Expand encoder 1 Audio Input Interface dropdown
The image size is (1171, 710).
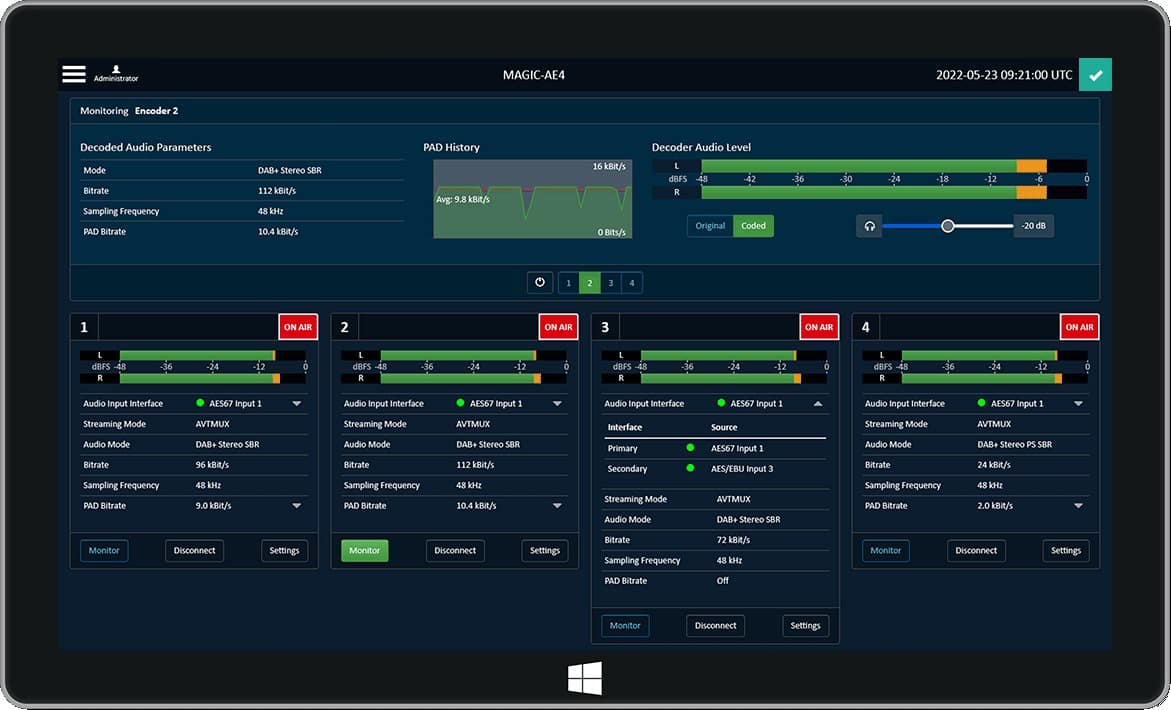pos(297,404)
